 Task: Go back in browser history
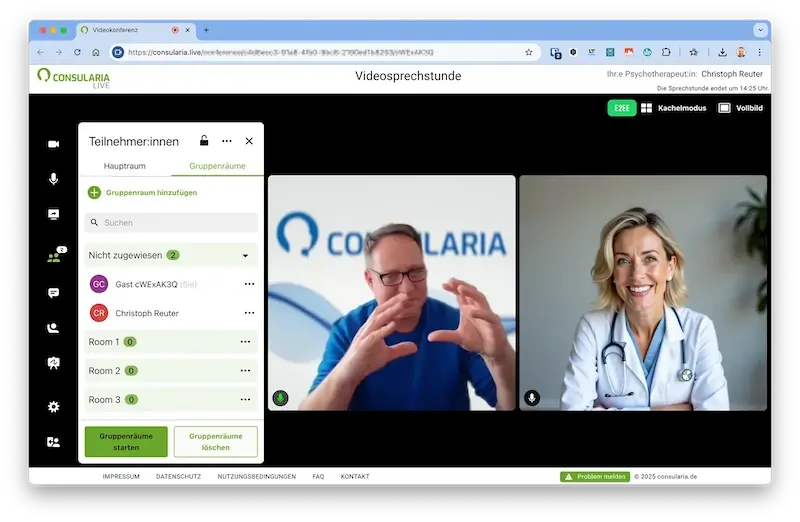[x=40, y=52]
